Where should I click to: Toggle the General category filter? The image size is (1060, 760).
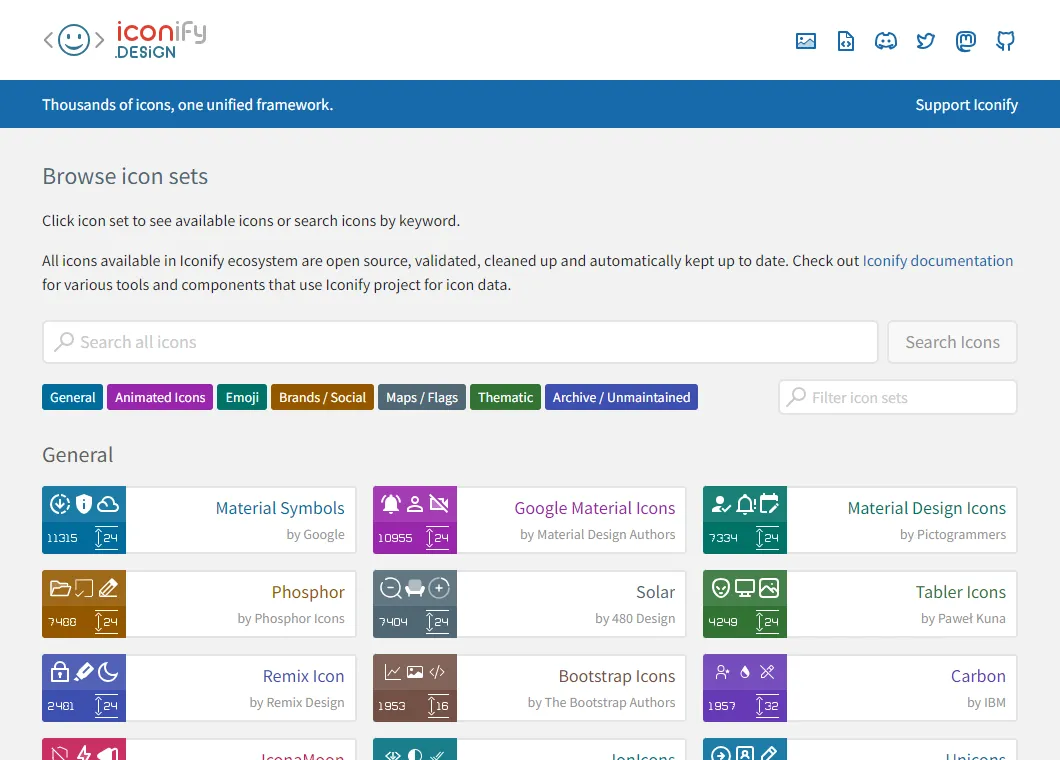73,397
